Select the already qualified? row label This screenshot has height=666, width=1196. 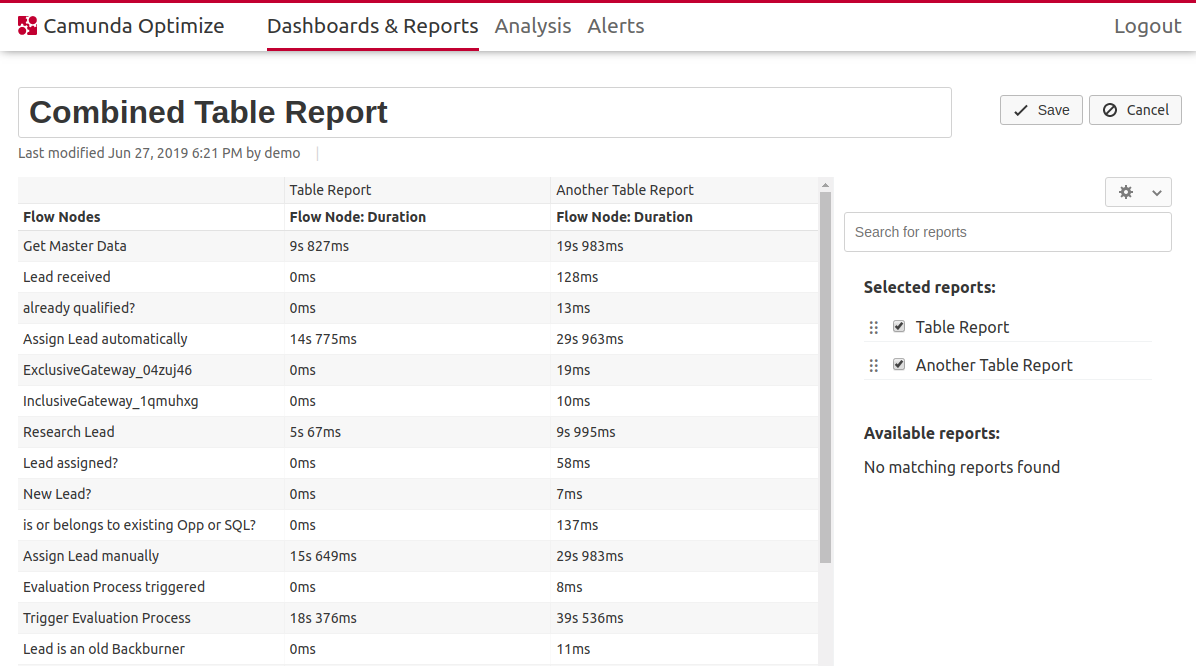[79, 308]
